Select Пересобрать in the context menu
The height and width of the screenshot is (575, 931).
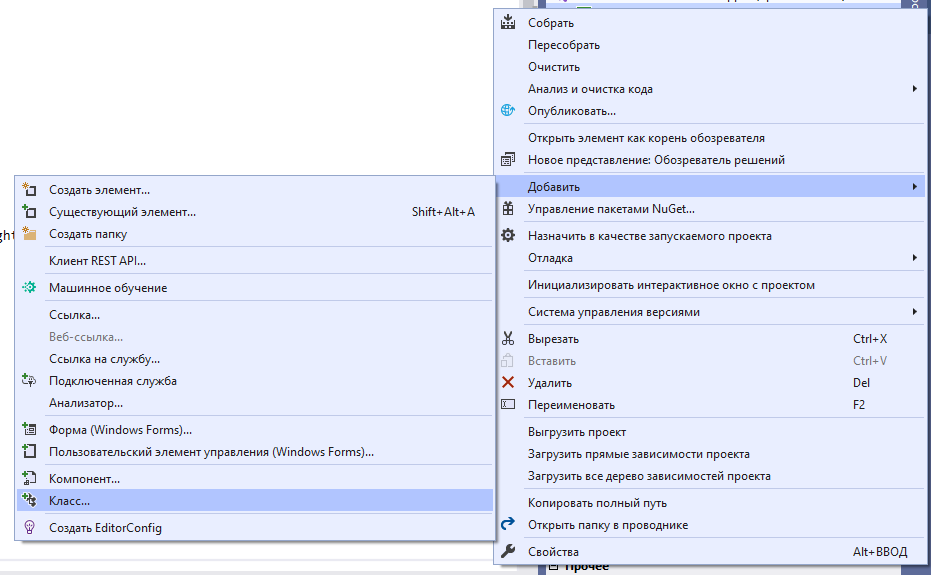[x=564, y=45]
